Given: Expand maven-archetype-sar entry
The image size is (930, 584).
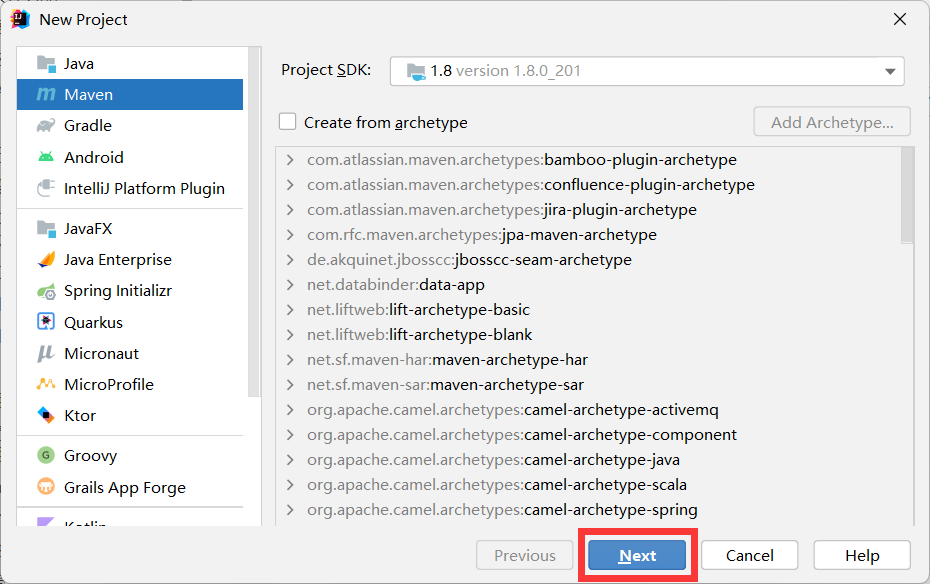Looking at the screenshot, I should click(x=290, y=385).
